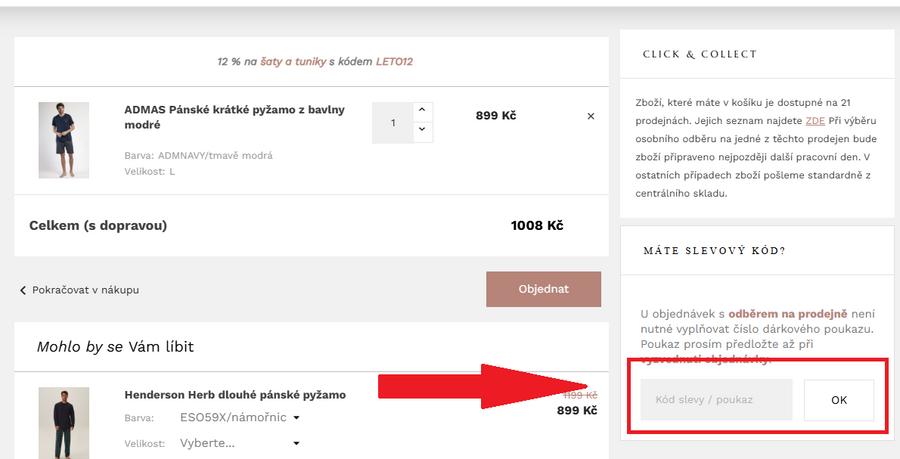
Task: Click the 'Máte slevový kód?' heading
Action: pos(714,250)
